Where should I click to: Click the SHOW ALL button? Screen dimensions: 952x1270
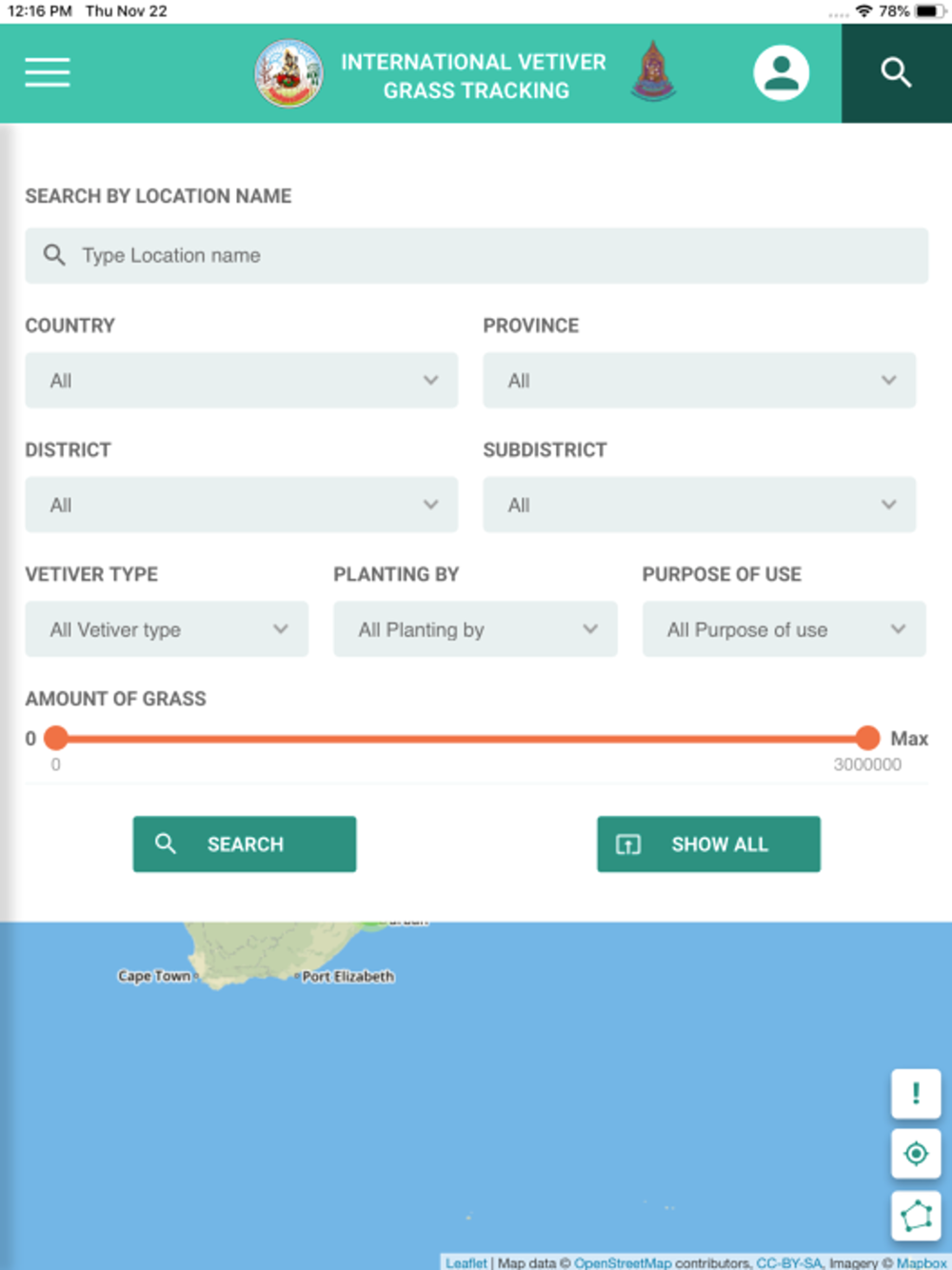709,843
